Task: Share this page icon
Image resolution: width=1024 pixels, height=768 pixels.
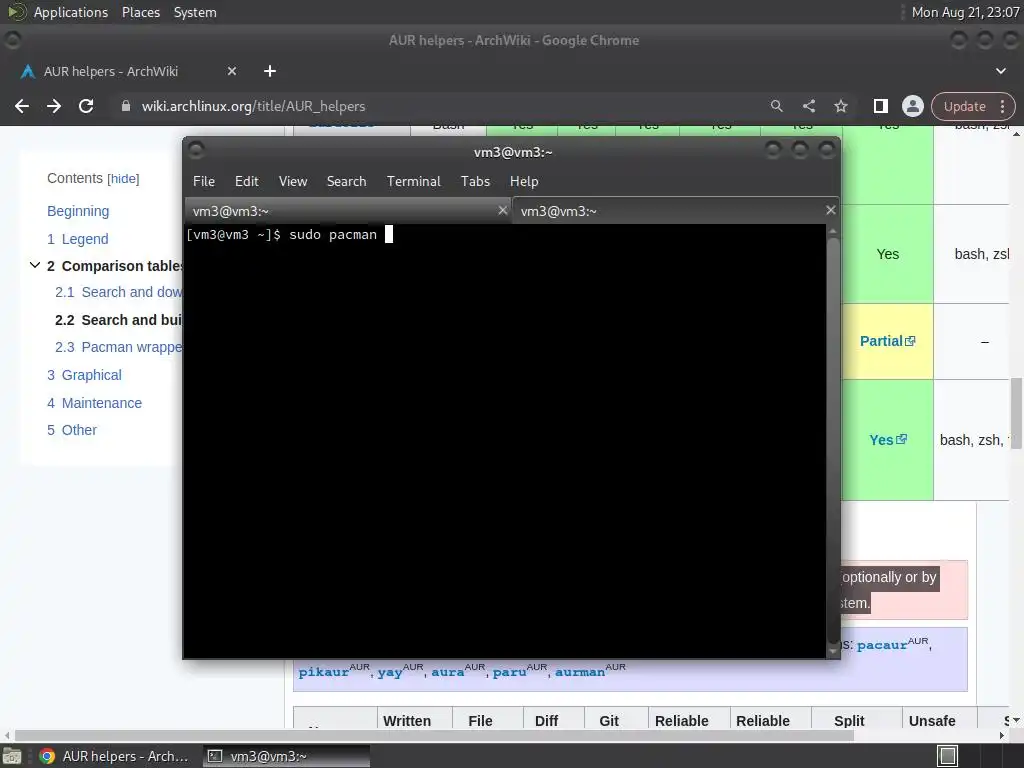Action: coord(808,106)
